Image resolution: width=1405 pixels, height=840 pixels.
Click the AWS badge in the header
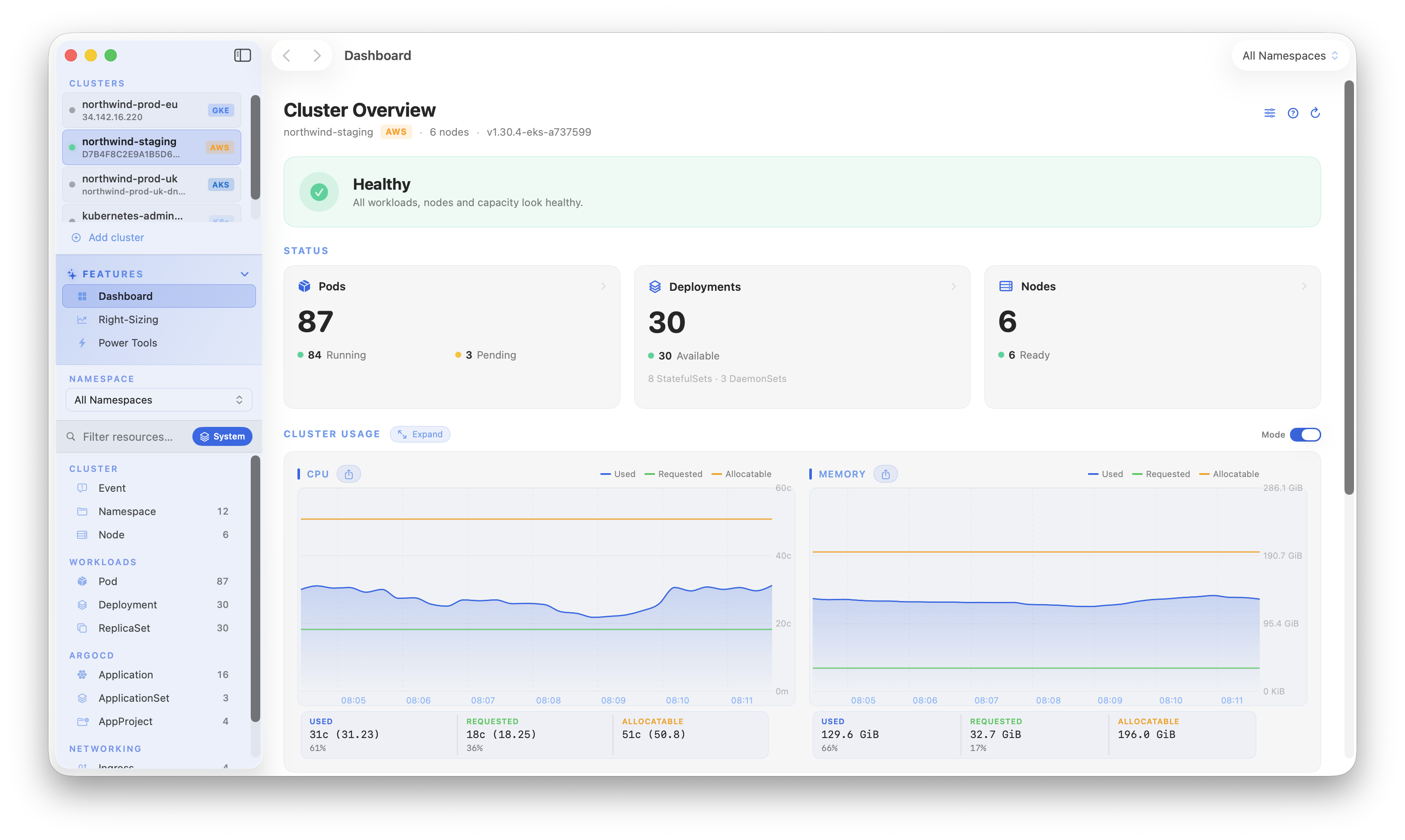pyautogui.click(x=396, y=132)
